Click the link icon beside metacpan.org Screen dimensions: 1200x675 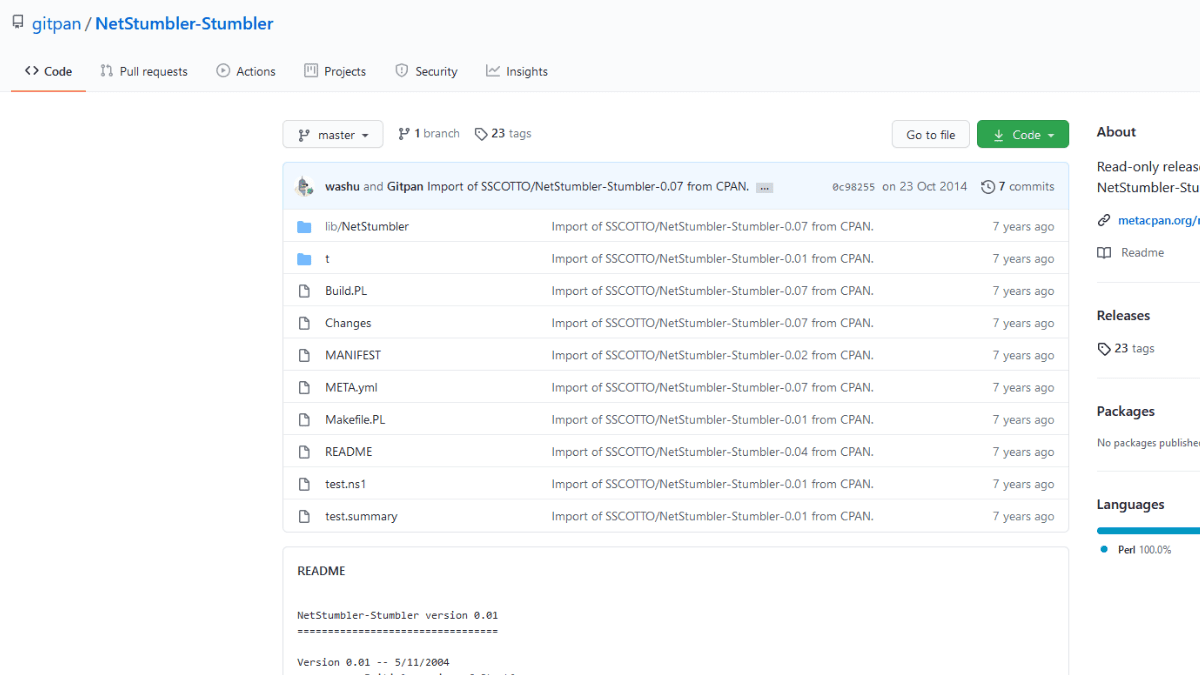[x=1104, y=220]
